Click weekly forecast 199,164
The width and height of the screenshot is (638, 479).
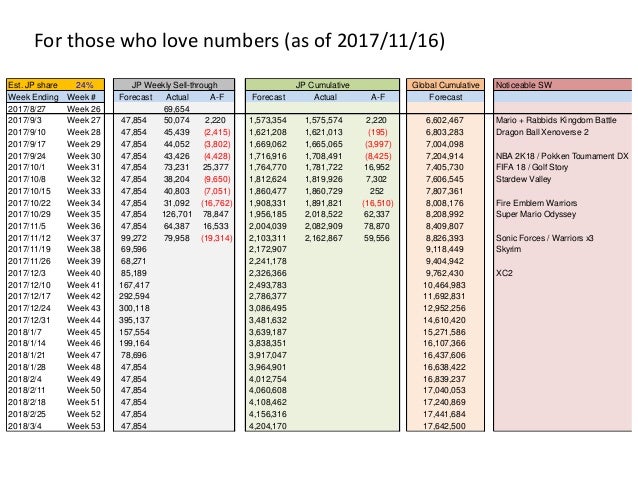pyautogui.click(x=134, y=343)
